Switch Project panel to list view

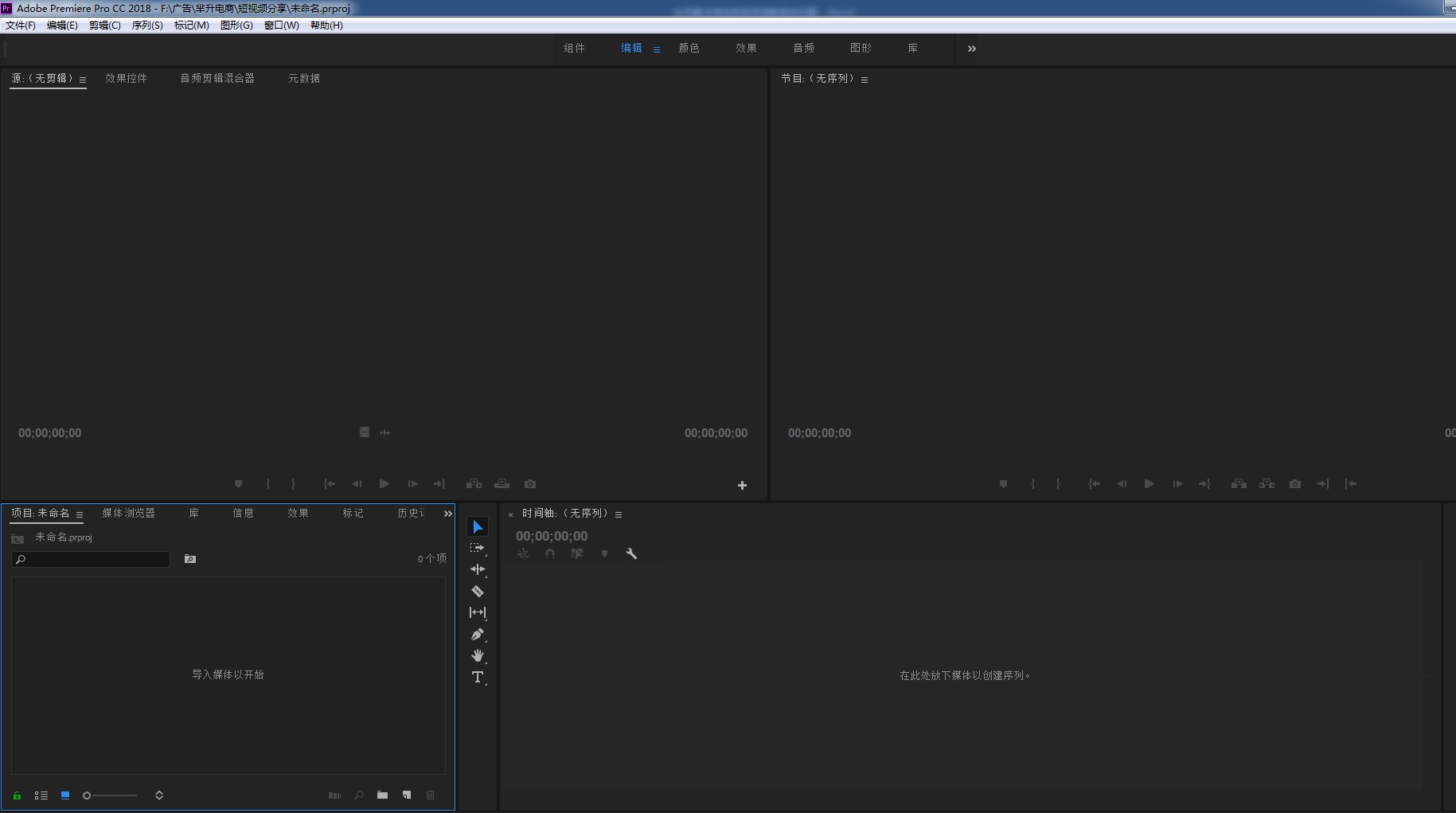point(41,795)
